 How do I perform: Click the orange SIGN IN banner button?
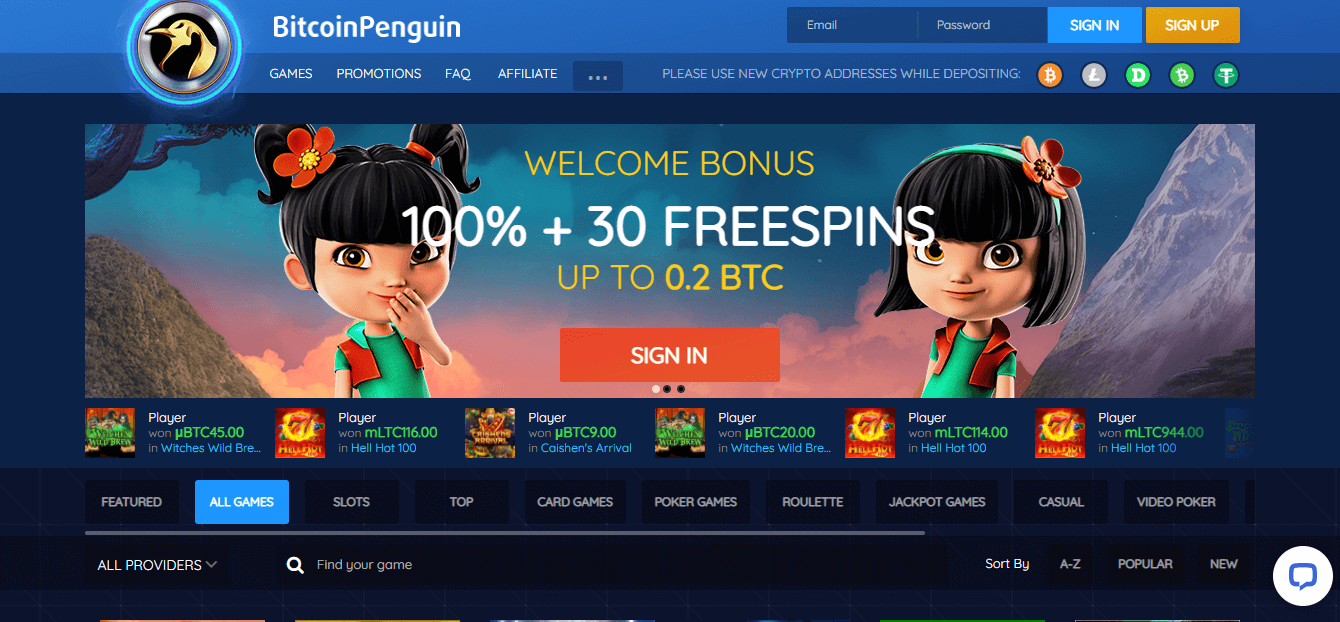pyautogui.click(x=670, y=355)
